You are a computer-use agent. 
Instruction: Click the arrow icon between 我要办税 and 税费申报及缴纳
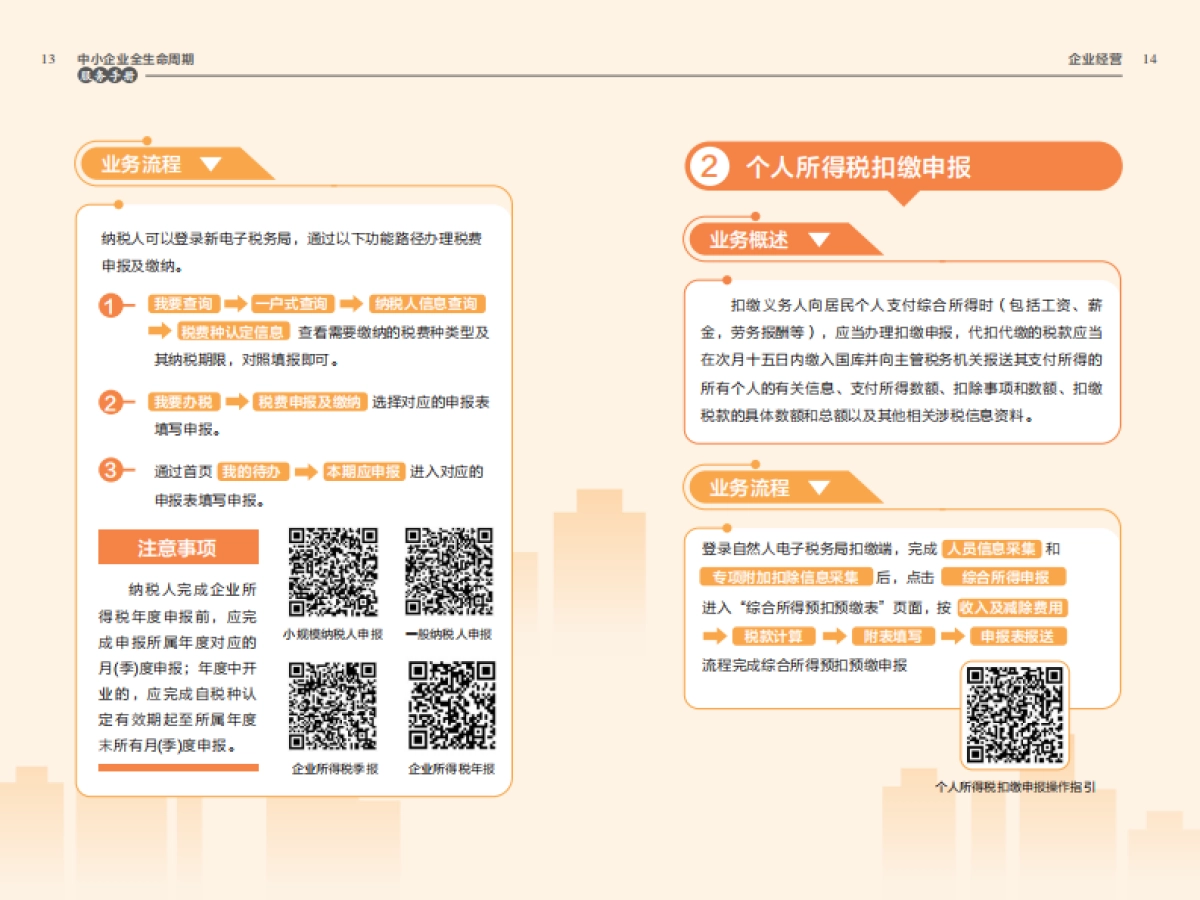236,402
